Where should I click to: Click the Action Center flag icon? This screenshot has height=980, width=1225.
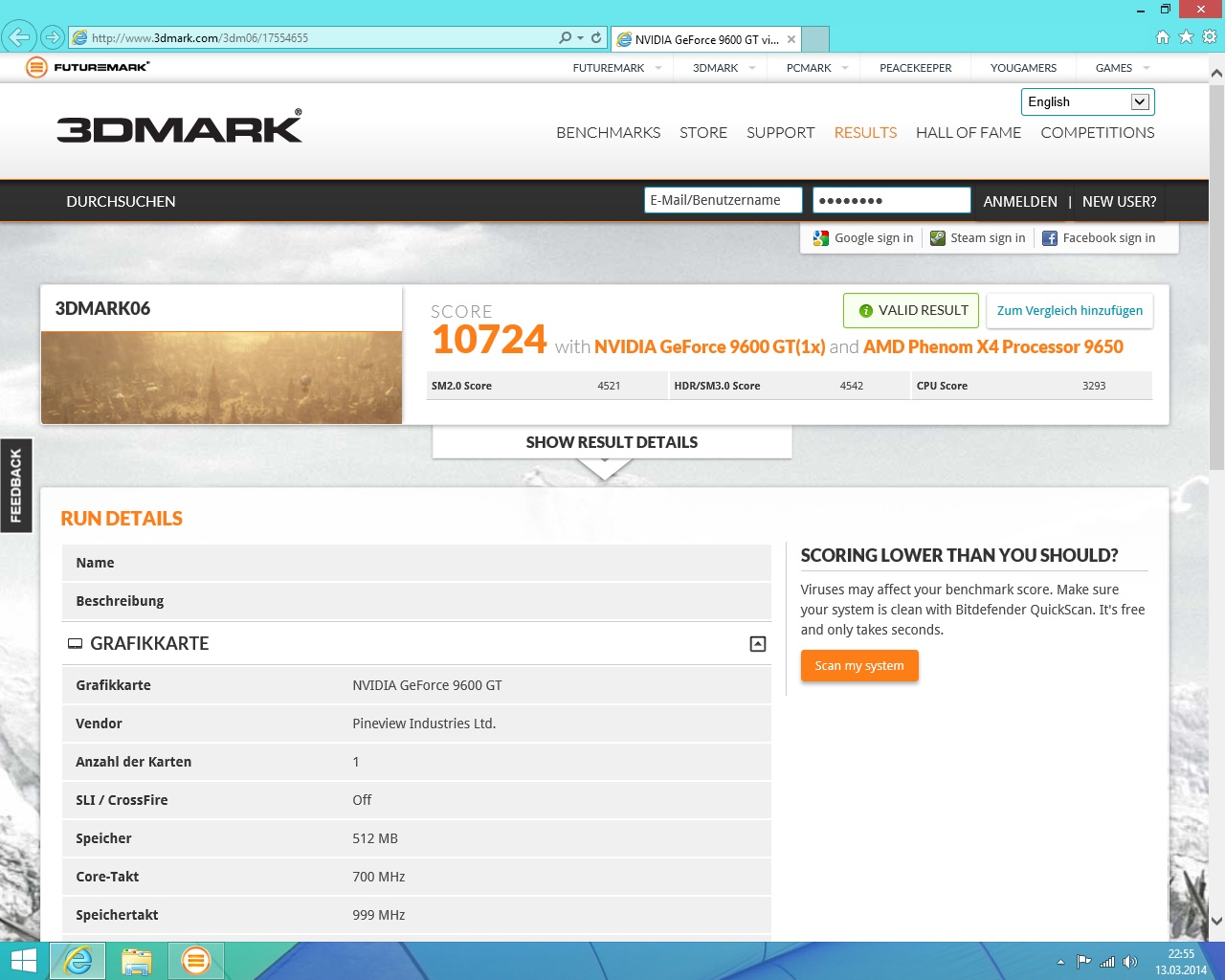[x=1083, y=962]
